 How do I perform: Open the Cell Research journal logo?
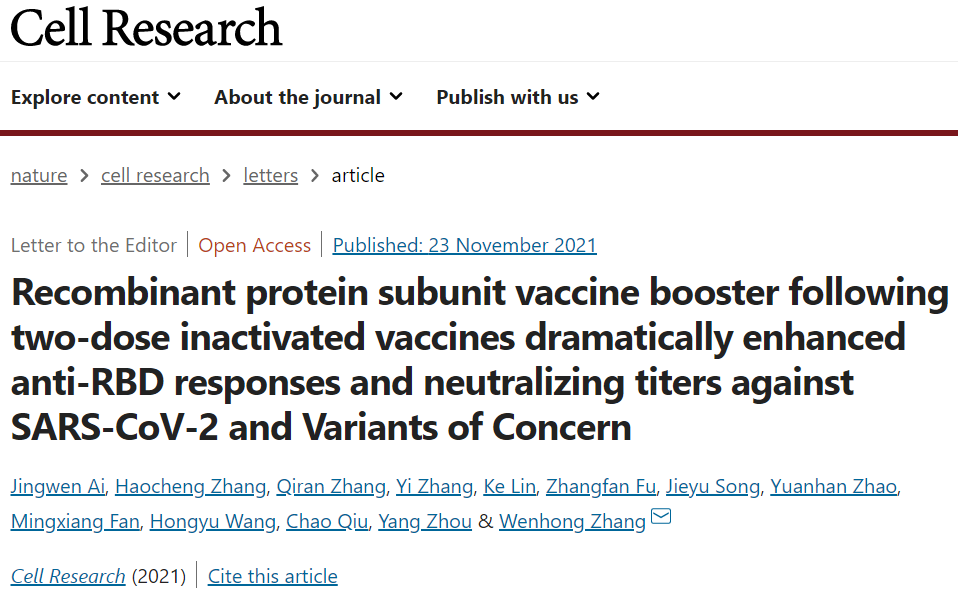(x=146, y=27)
